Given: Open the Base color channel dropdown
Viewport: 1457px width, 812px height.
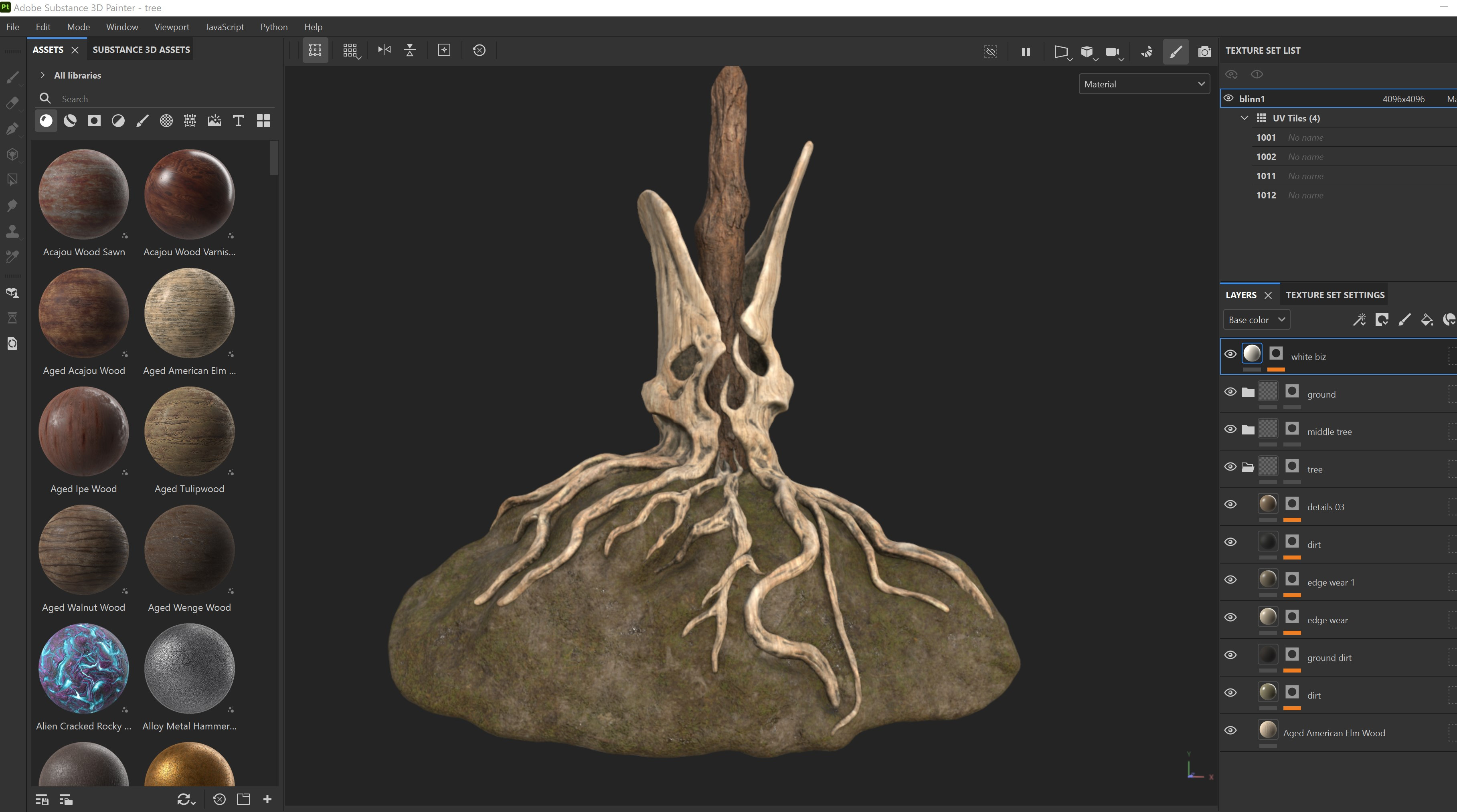Looking at the screenshot, I should click(1256, 320).
